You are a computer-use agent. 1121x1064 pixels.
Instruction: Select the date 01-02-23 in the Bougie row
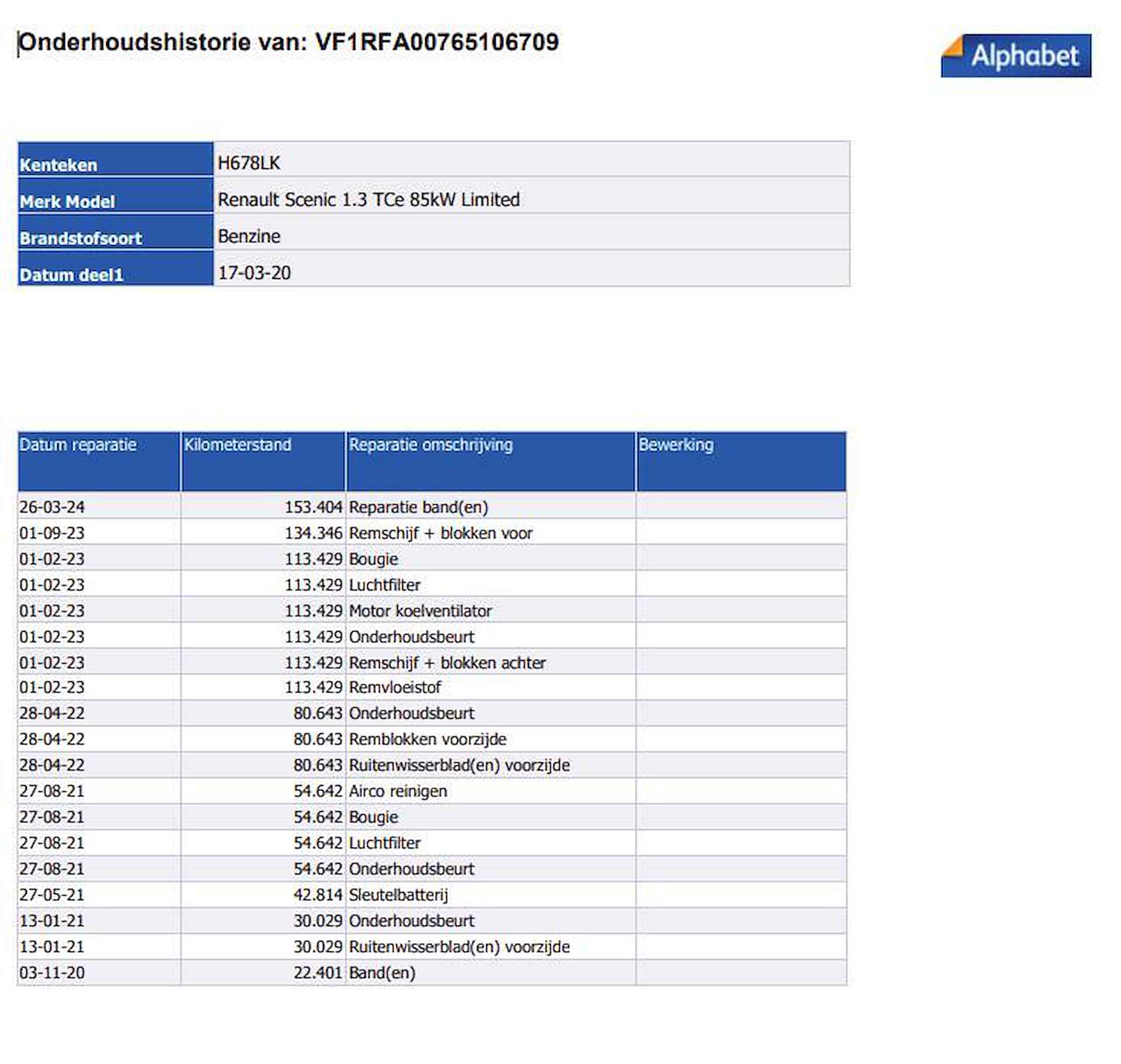(x=52, y=559)
